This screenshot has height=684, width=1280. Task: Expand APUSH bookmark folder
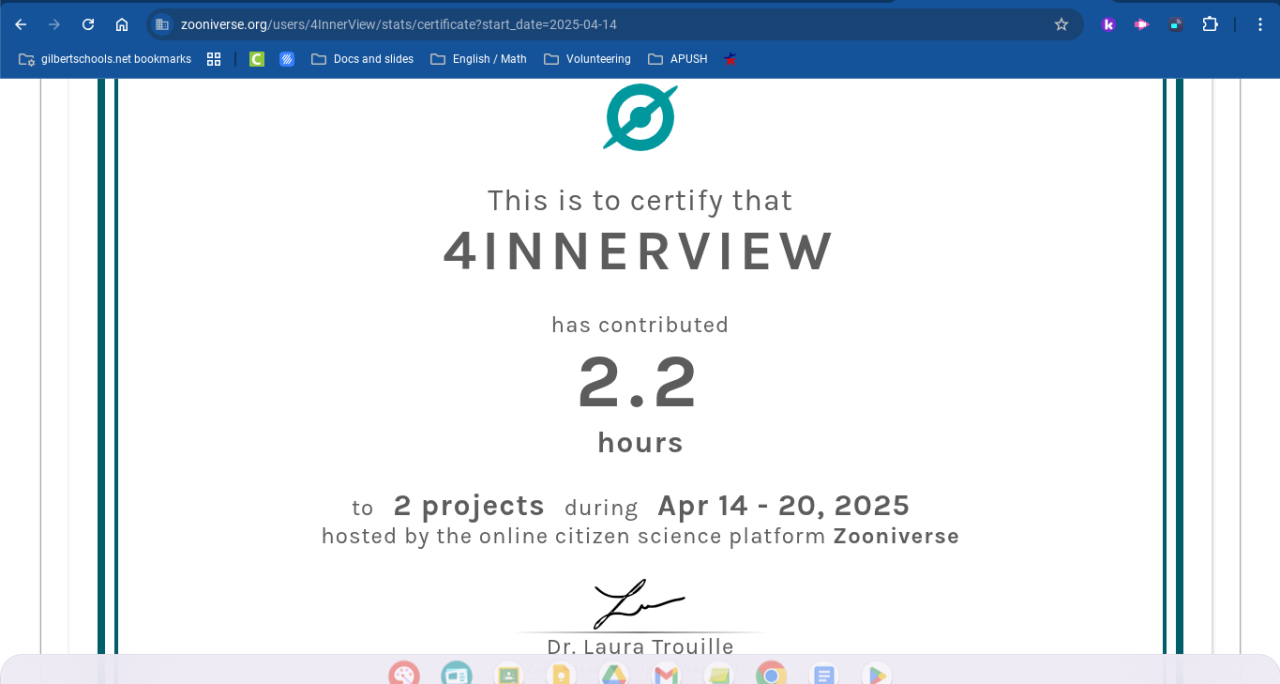[x=678, y=59]
